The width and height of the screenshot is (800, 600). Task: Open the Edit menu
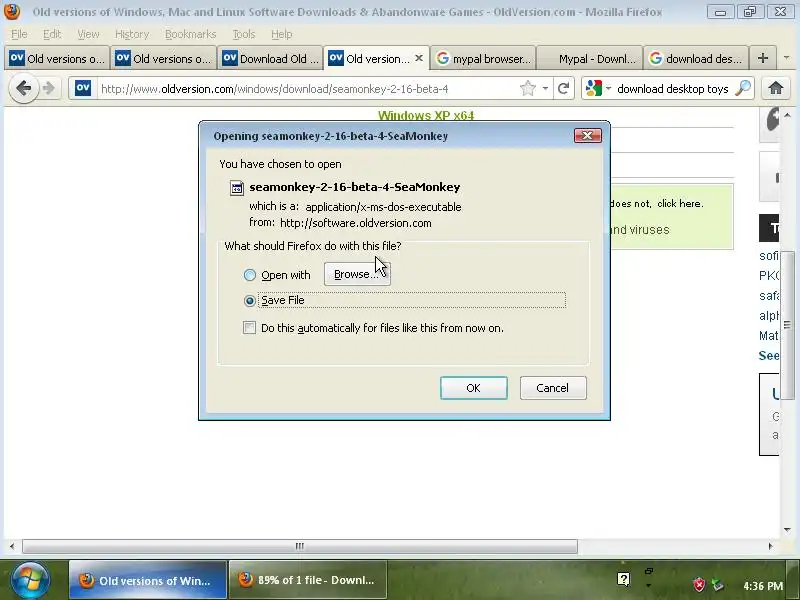coord(52,34)
